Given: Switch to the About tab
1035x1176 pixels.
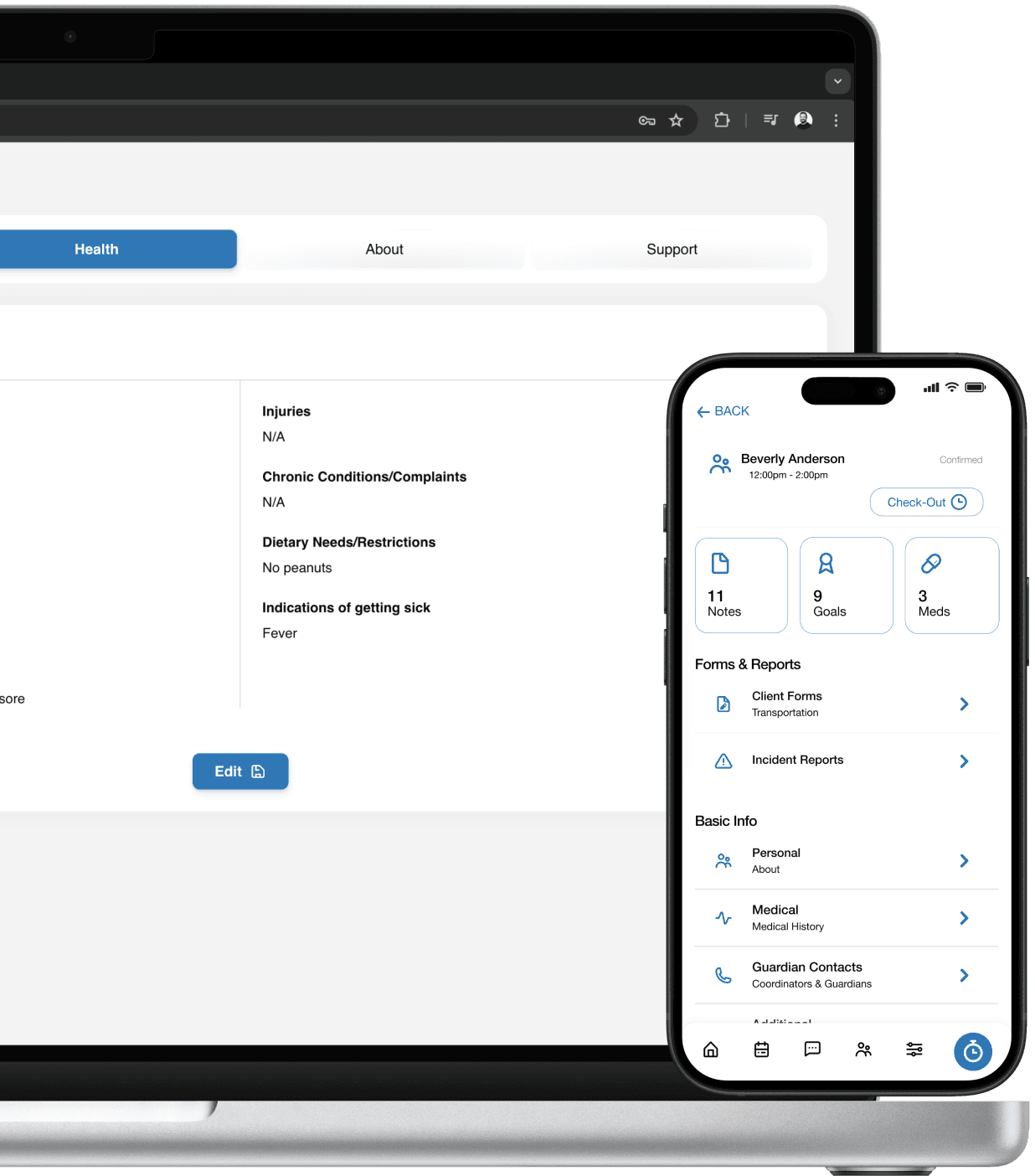Looking at the screenshot, I should [x=384, y=249].
